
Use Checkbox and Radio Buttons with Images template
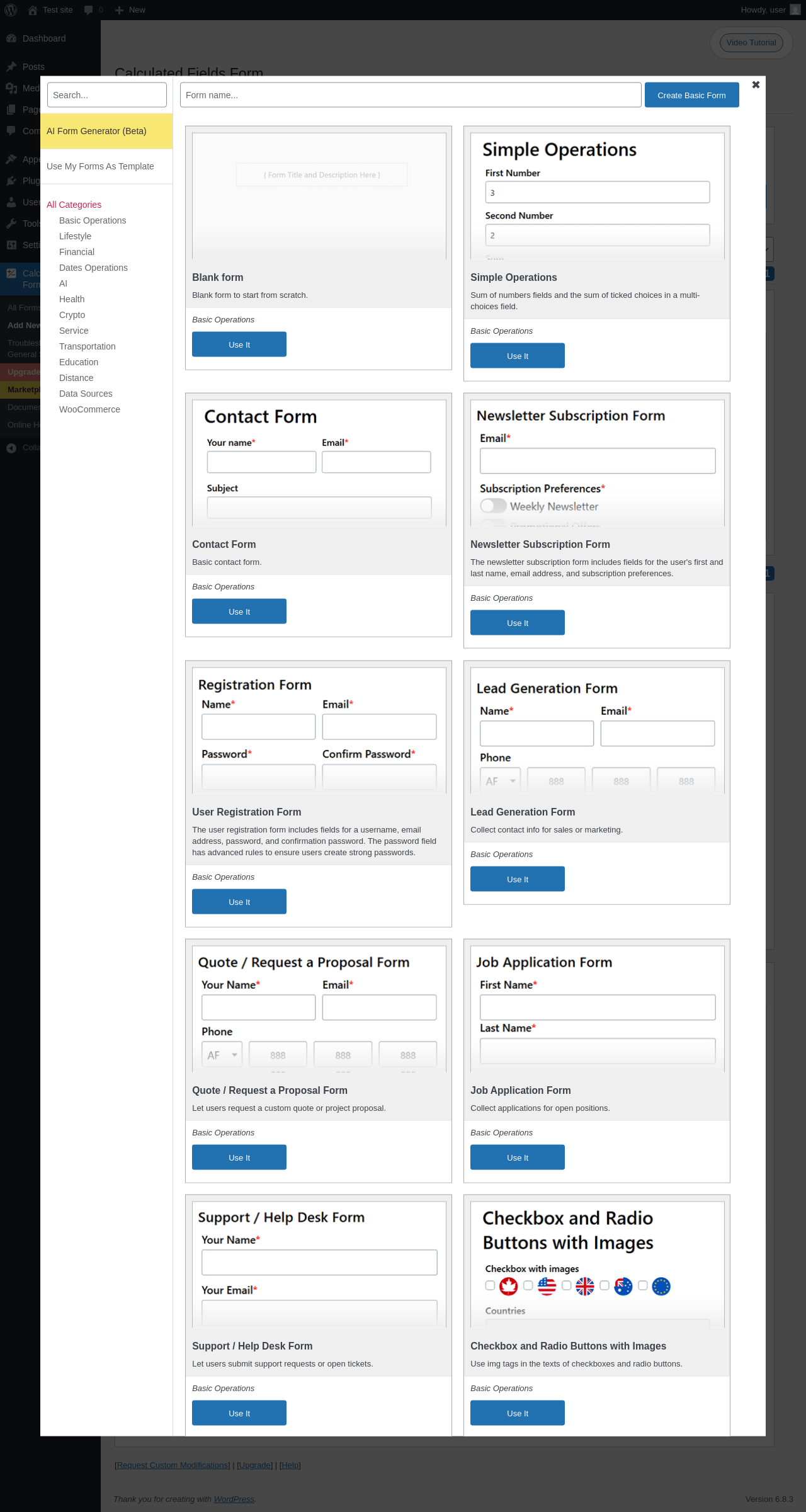coord(518,1413)
